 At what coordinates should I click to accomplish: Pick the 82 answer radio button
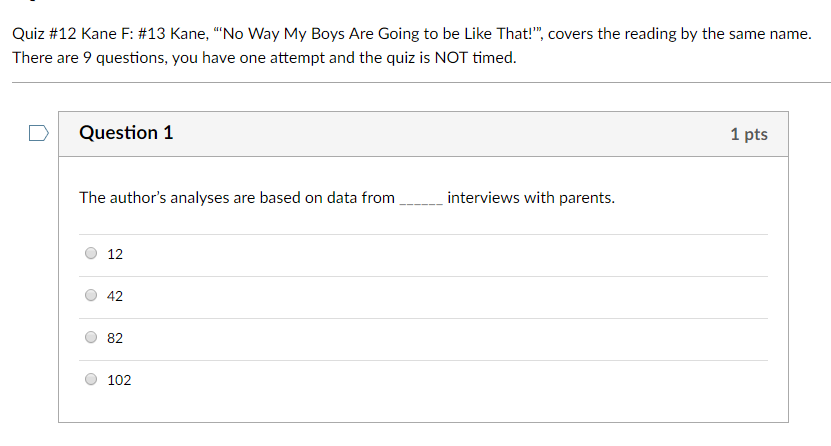91,337
